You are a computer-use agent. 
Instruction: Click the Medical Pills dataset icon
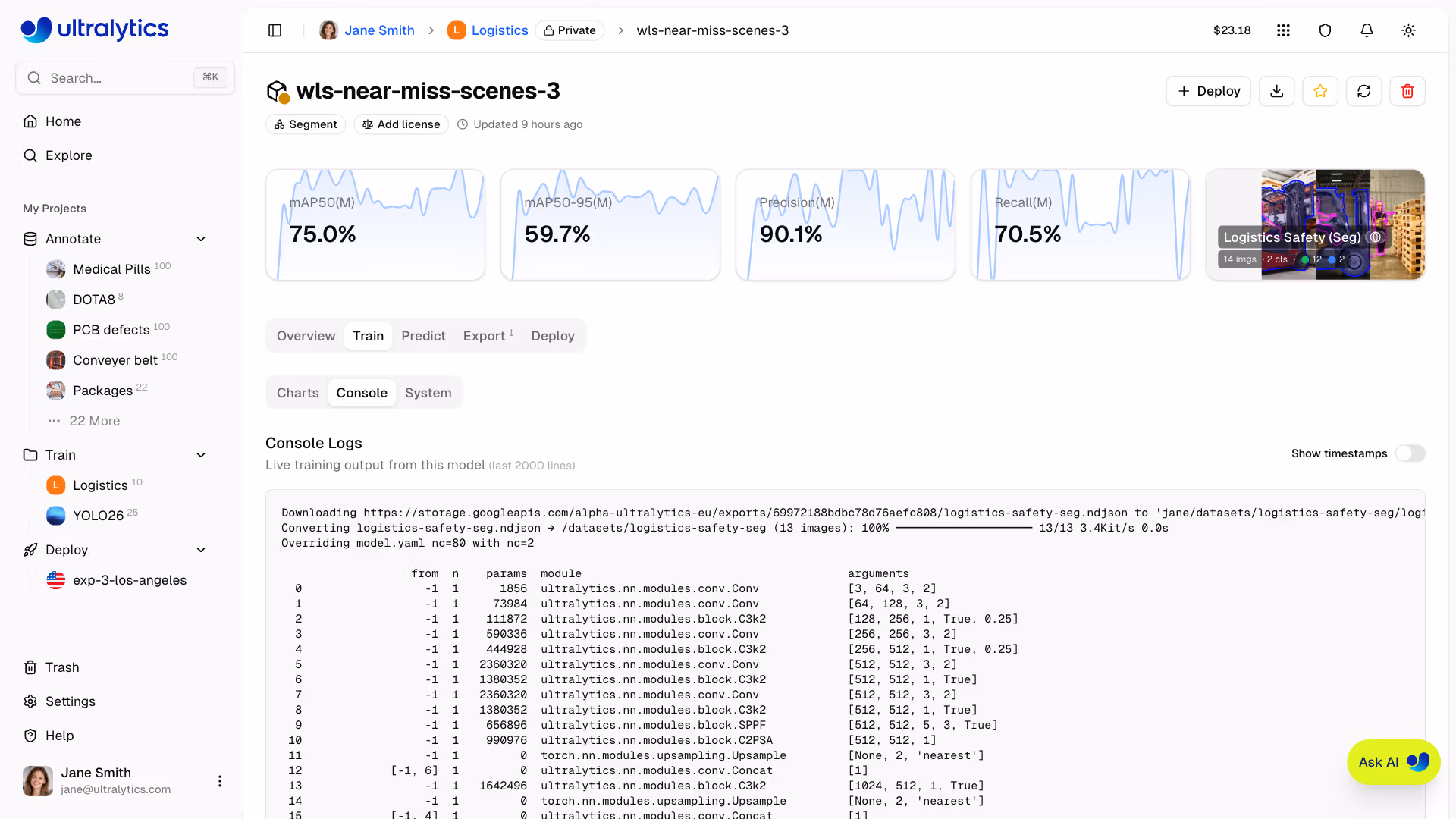tap(56, 269)
